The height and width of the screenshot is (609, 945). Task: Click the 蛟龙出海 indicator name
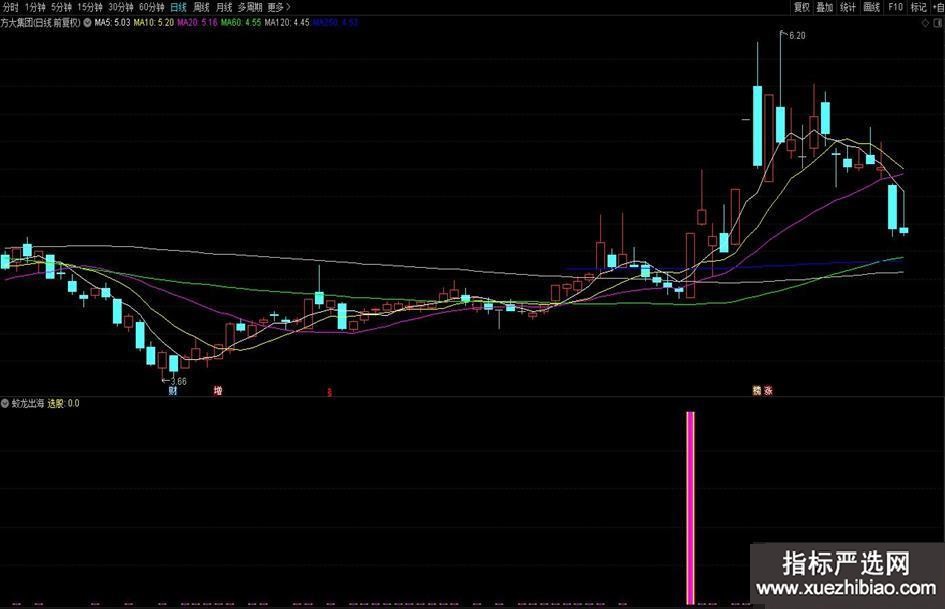(28, 403)
